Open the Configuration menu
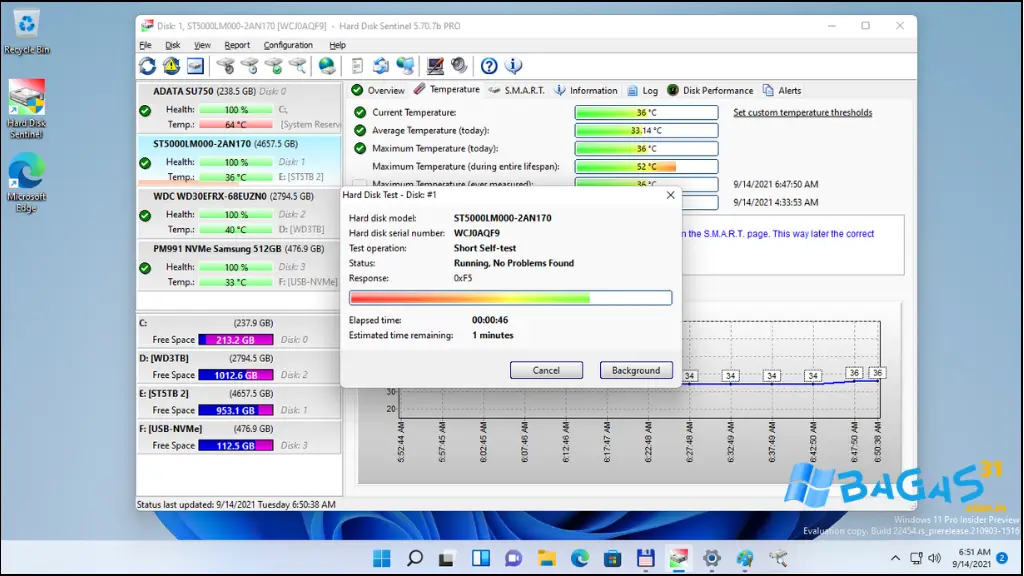The width and height of the screenshot is (1024, 576). click(288, 44)
